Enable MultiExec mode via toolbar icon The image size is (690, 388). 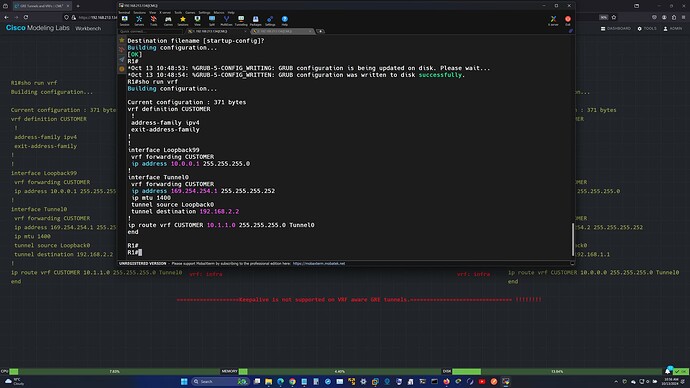[x=226, y=21]
